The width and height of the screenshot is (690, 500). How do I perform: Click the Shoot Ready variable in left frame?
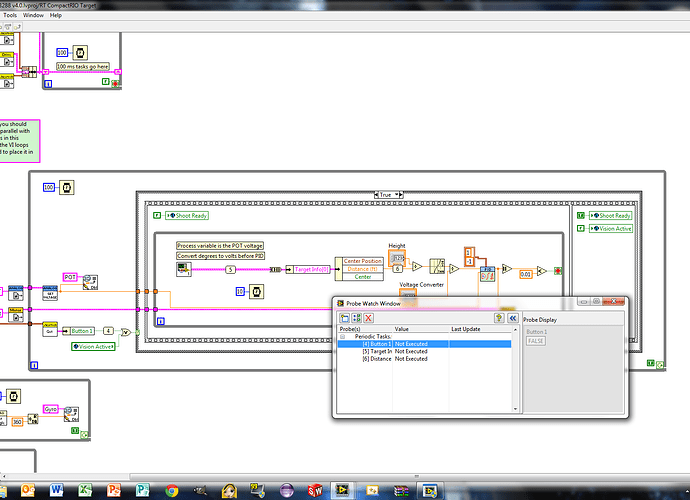[187, 216]
